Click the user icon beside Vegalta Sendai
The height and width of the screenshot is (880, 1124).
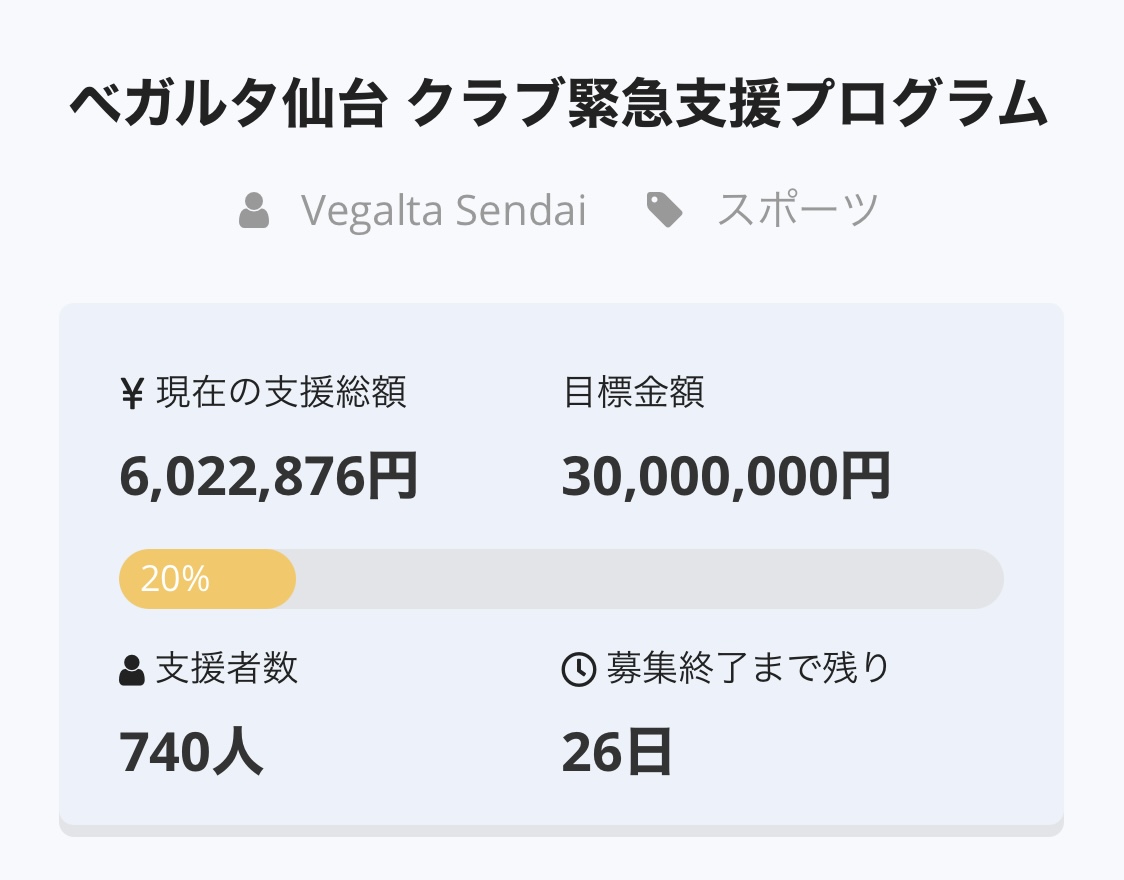(255, 211)
